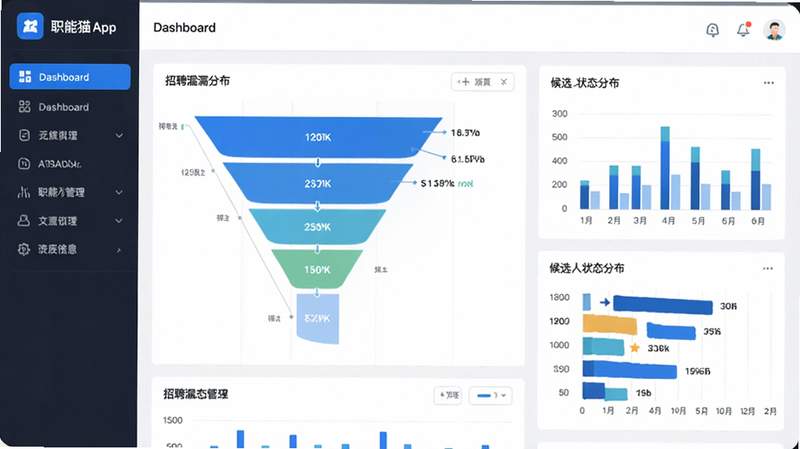Select the teal horizontal bar at 1000 row

point(604,346)
